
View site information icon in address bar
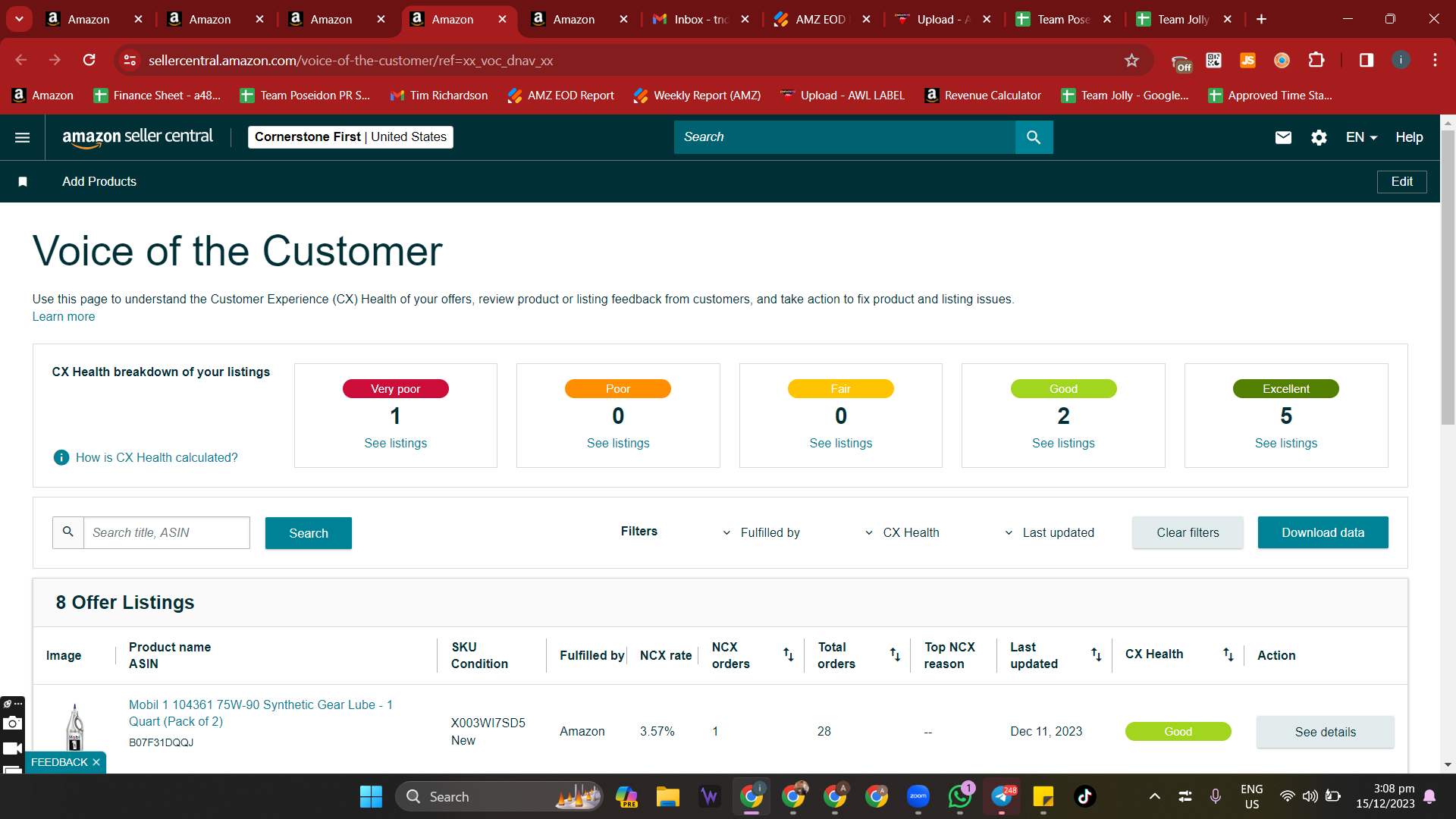pyautogui.click(x=130, y=60)
